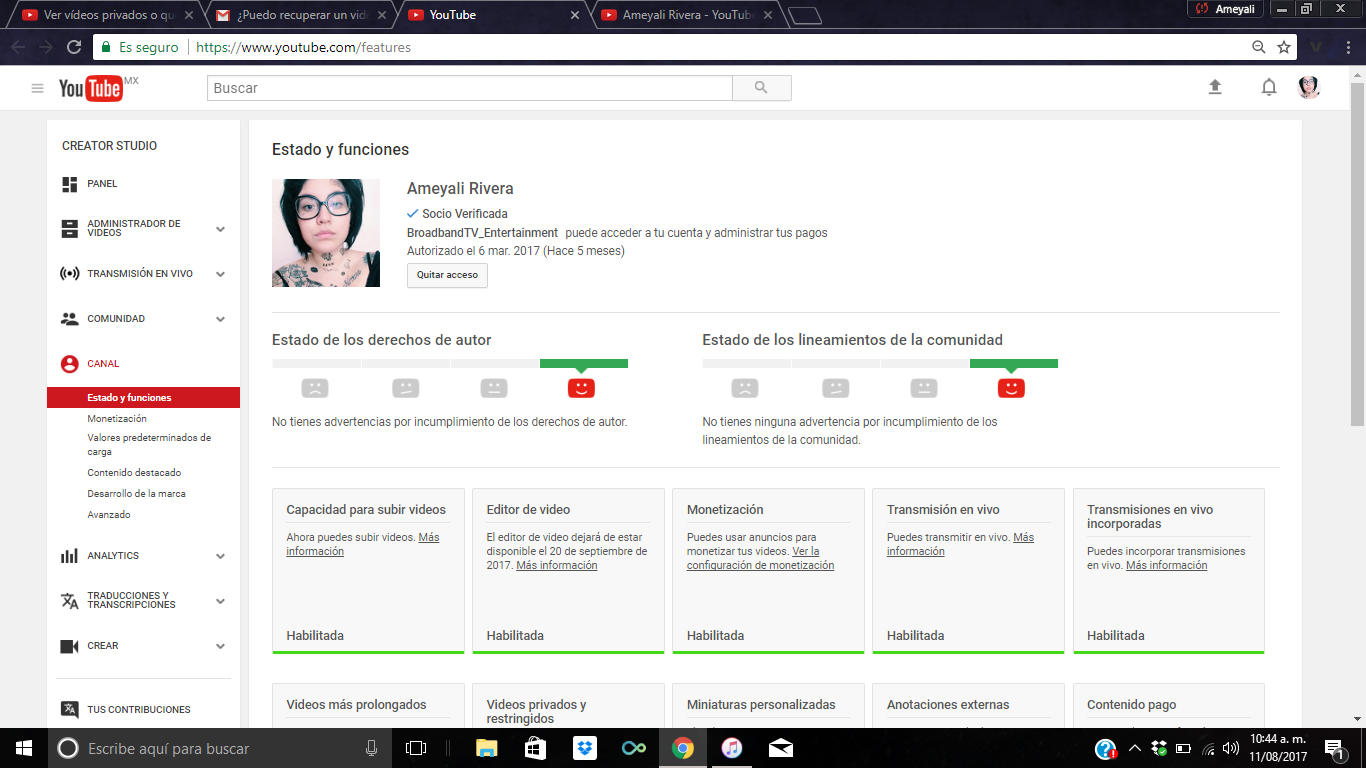Open the Avanzado submenu item

click(x=109, y=515)
